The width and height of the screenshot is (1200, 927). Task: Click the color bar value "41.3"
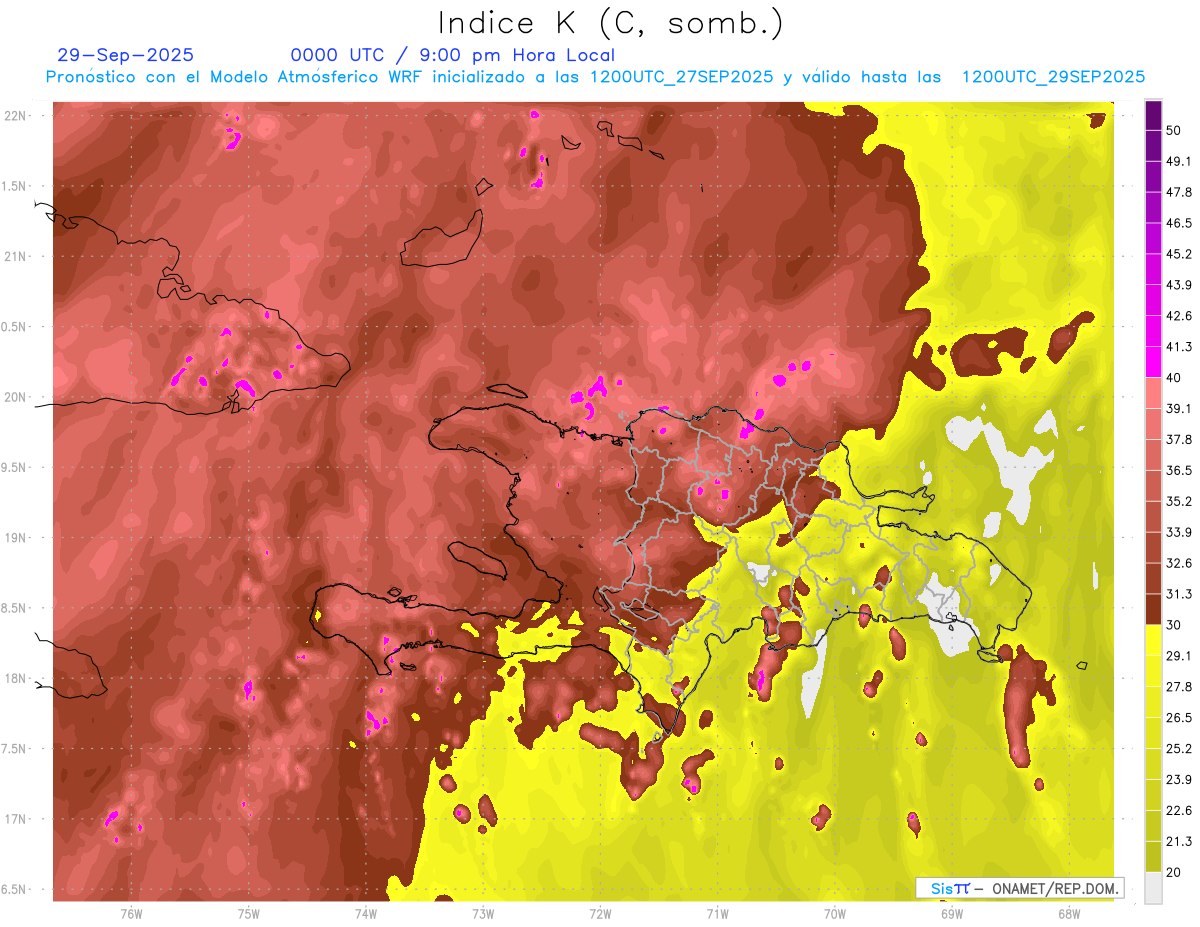[x=1178, y=347]
